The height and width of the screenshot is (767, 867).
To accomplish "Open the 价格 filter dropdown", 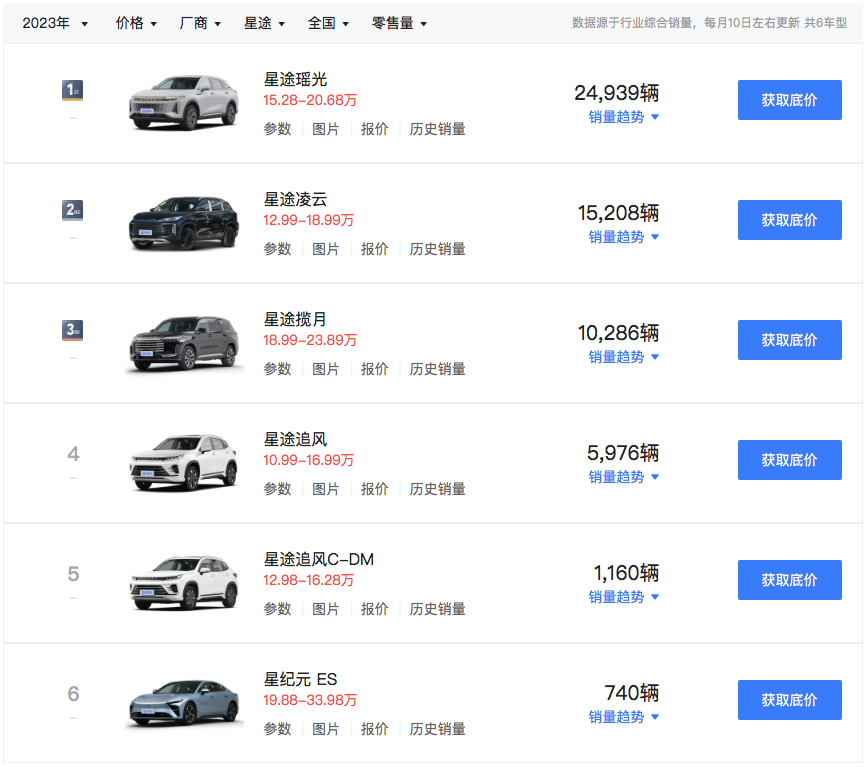I will click(x=136, y=23).
